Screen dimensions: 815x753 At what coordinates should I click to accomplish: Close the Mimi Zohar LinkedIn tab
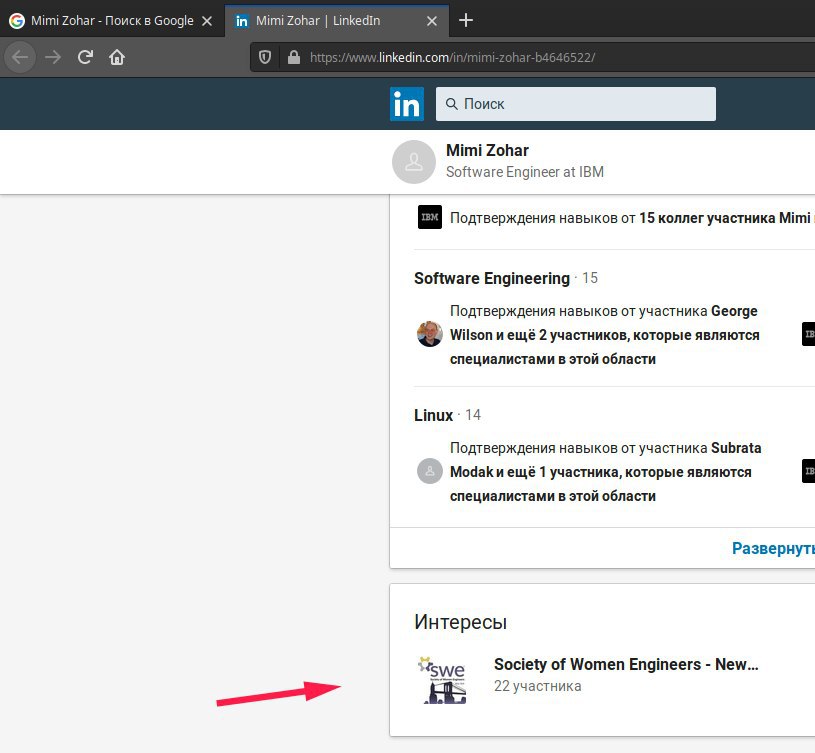[x=431, y=21]
